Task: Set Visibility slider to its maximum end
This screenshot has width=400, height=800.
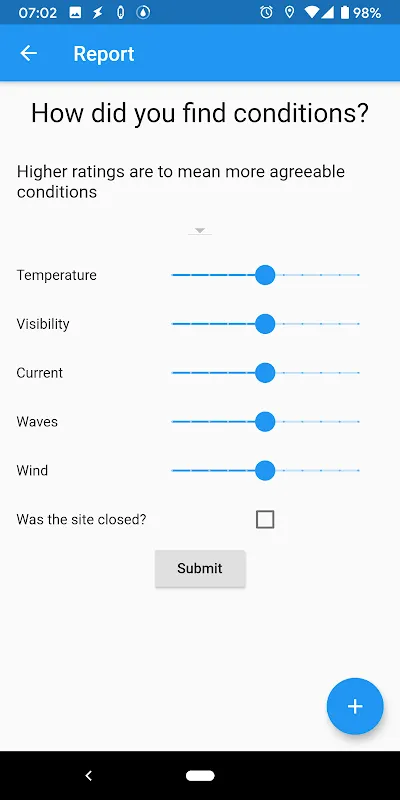Action: click(x=358, y=324)
